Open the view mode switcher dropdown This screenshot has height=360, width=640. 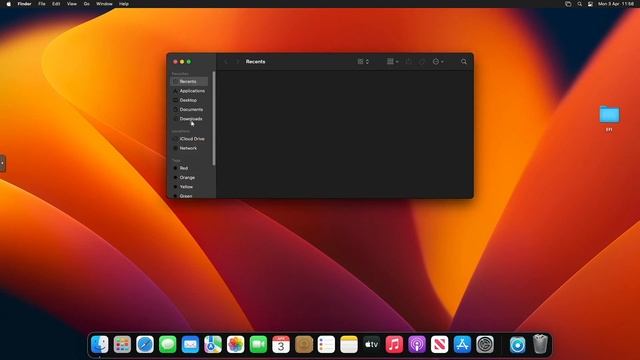(363, 62)
